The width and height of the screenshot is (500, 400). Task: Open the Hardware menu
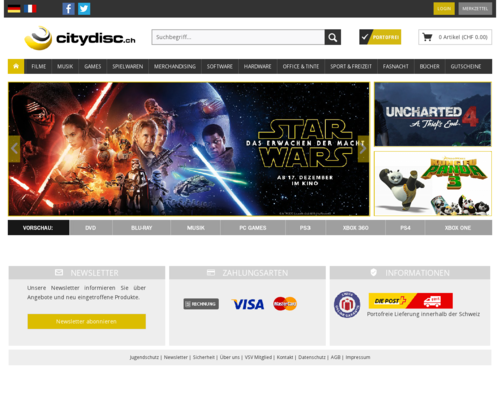257,66
